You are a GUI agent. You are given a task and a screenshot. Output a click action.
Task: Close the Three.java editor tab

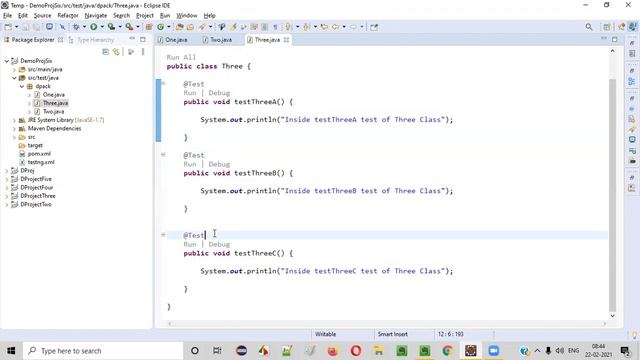pyautogui.click(x=286, y=40)
